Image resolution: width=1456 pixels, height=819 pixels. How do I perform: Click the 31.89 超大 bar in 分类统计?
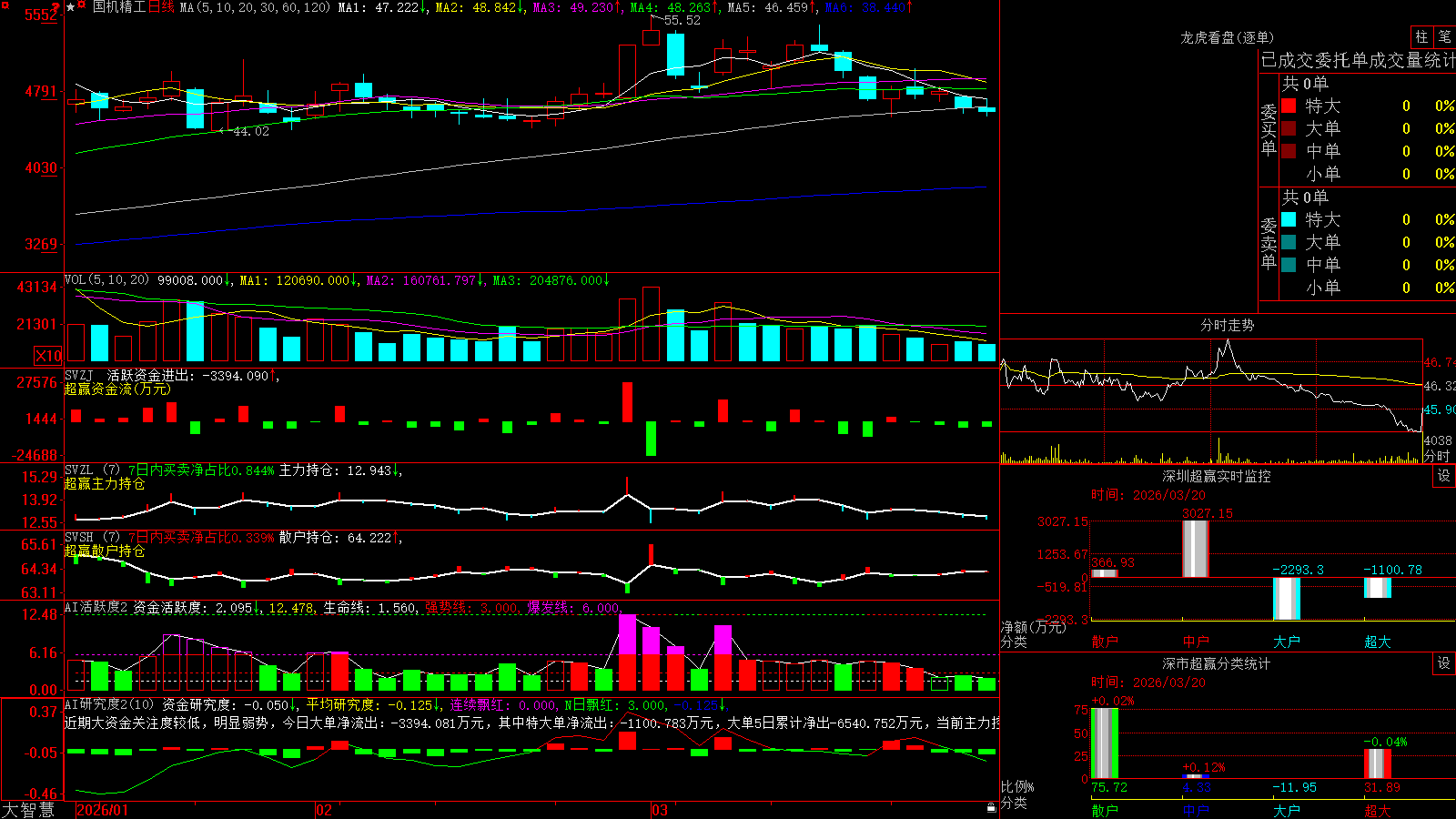pyautogui.click(x=1378, y=763)
